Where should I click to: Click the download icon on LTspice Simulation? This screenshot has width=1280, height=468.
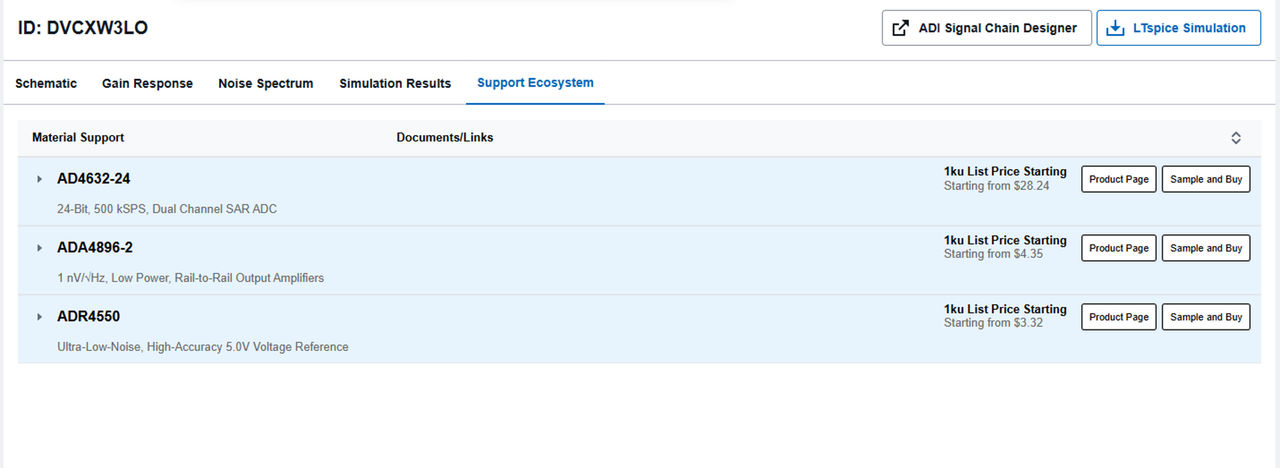[x=1117, y=28]
